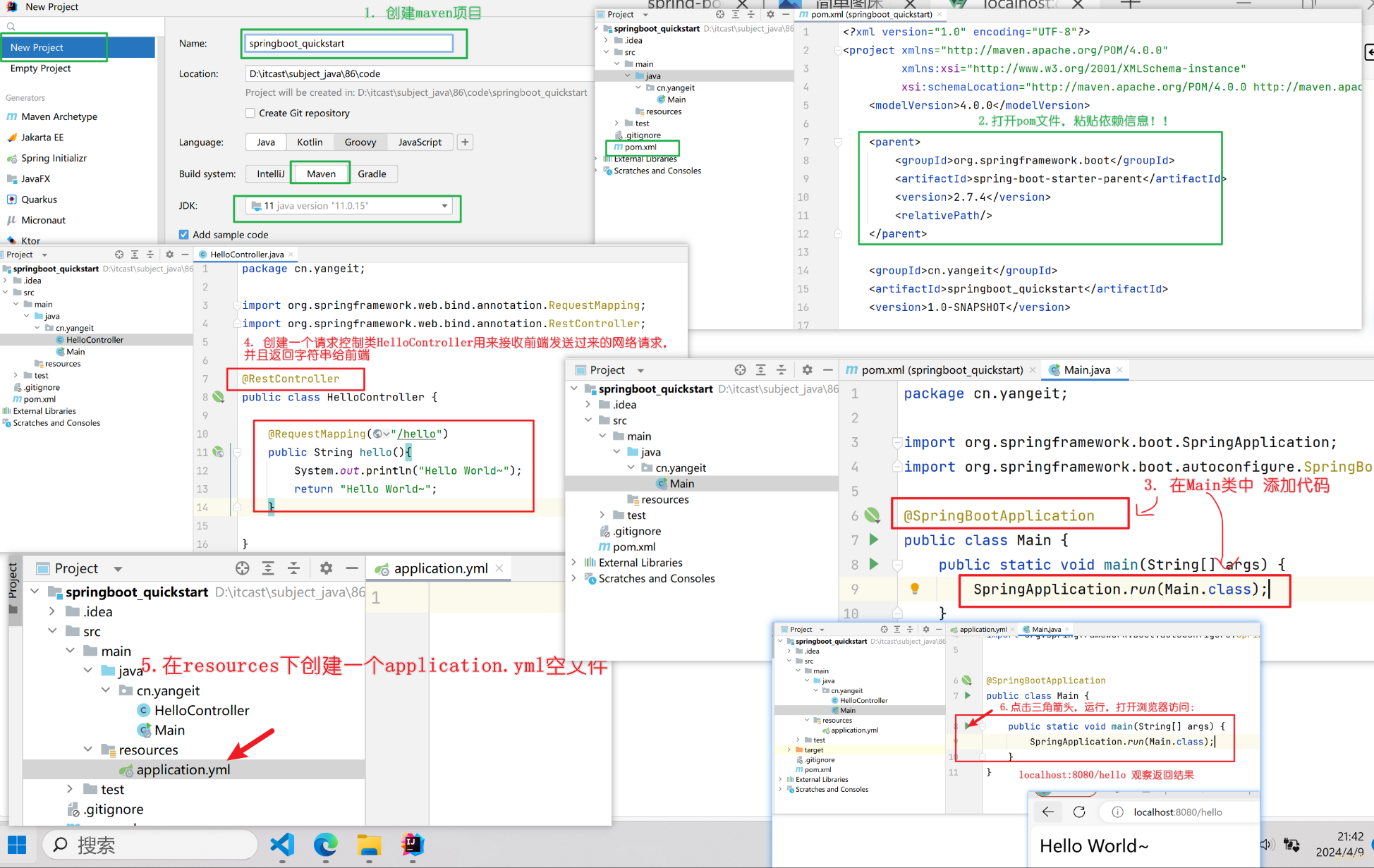Open Visual Studio Code from the taskbar

282,844
